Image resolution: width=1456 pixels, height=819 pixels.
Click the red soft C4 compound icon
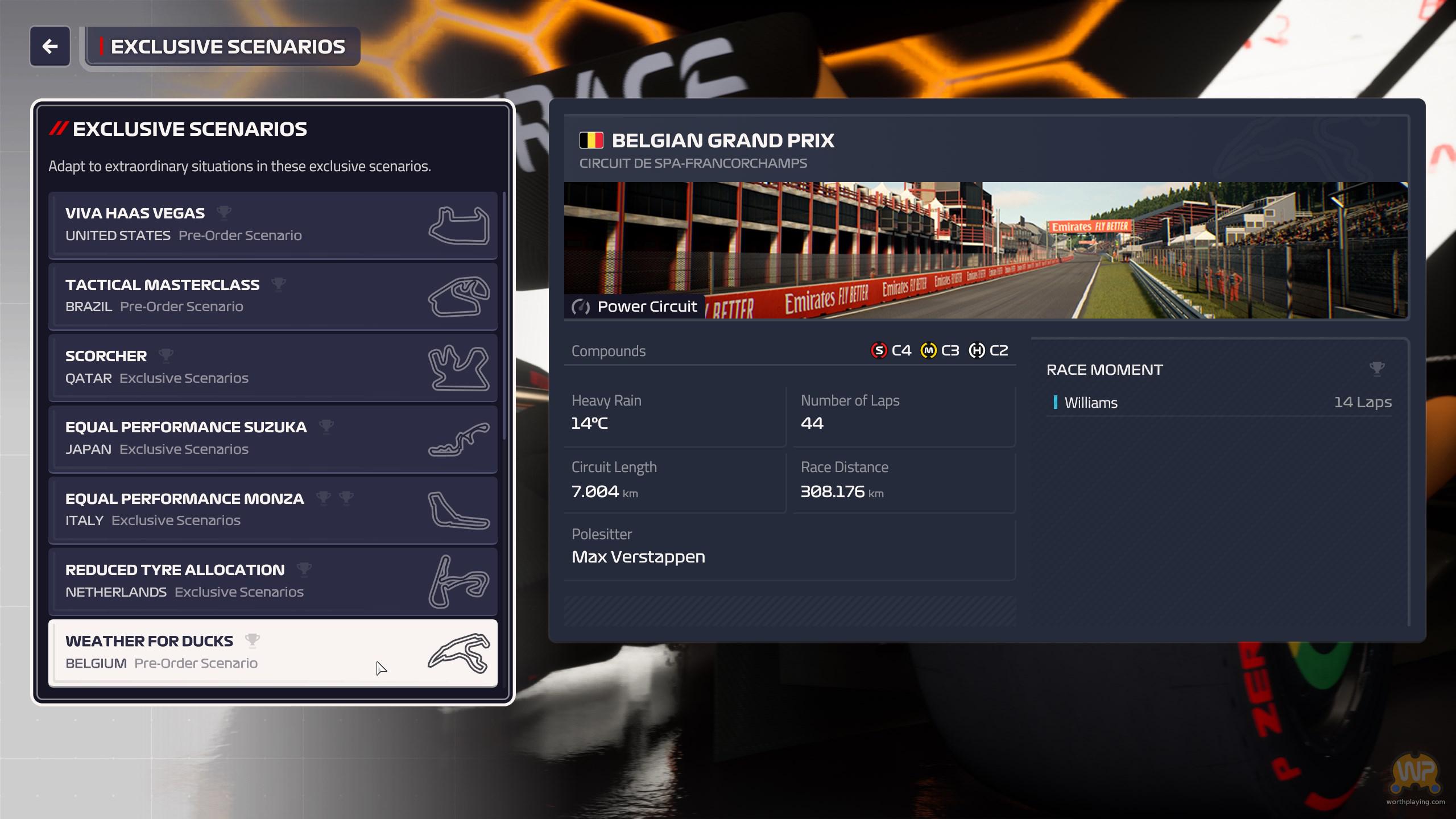(879, 350)
